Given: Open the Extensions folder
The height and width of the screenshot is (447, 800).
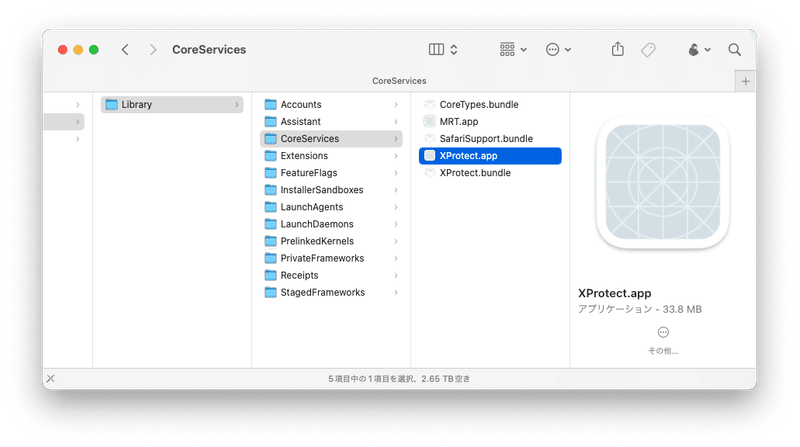Looking at the screenshot, I should pyautogui.click(x=331, y=156).
